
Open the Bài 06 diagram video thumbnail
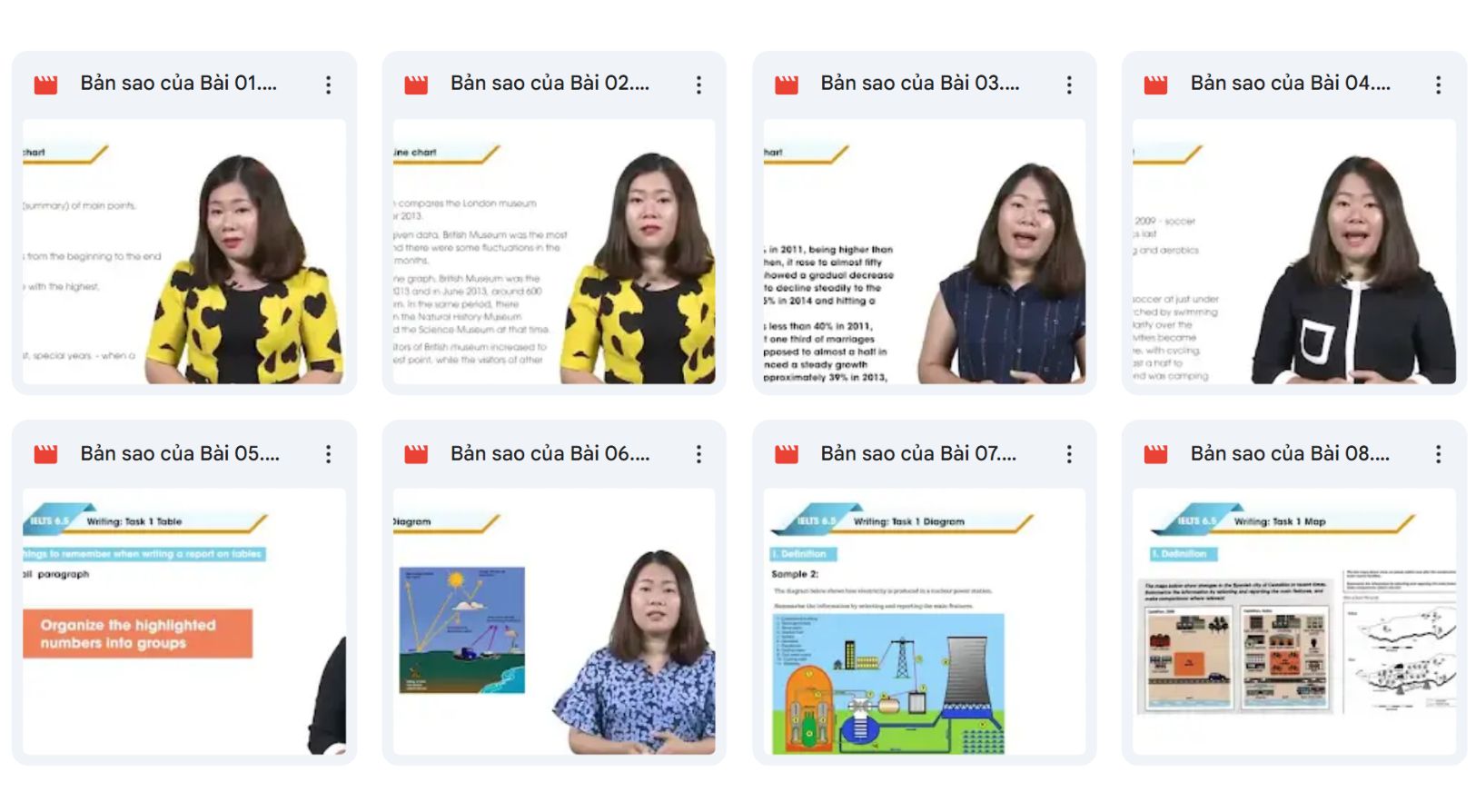pyautogui.click(x=554, y=621)
